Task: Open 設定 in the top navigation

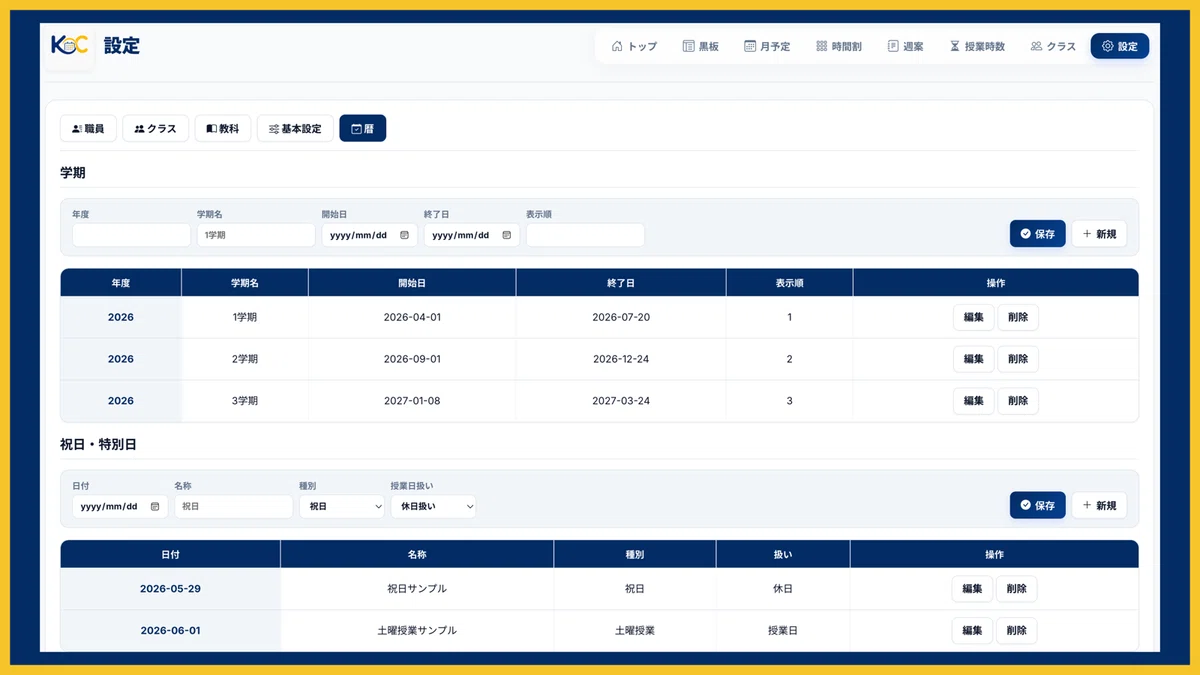Action: [x=1120, y=46]
